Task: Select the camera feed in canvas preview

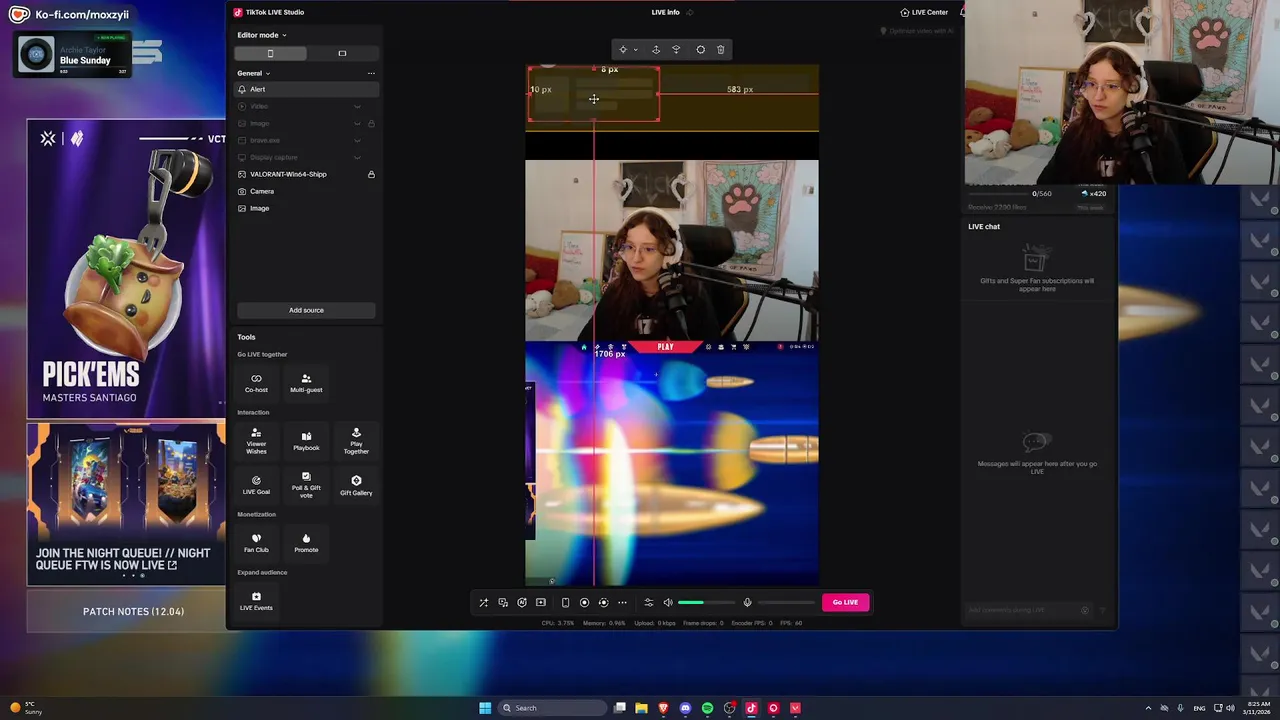Action: (x=672, y=251)
